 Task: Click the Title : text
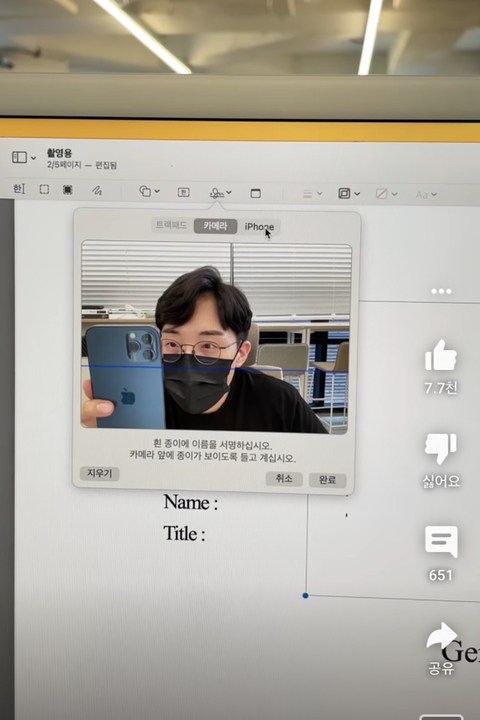184,534
